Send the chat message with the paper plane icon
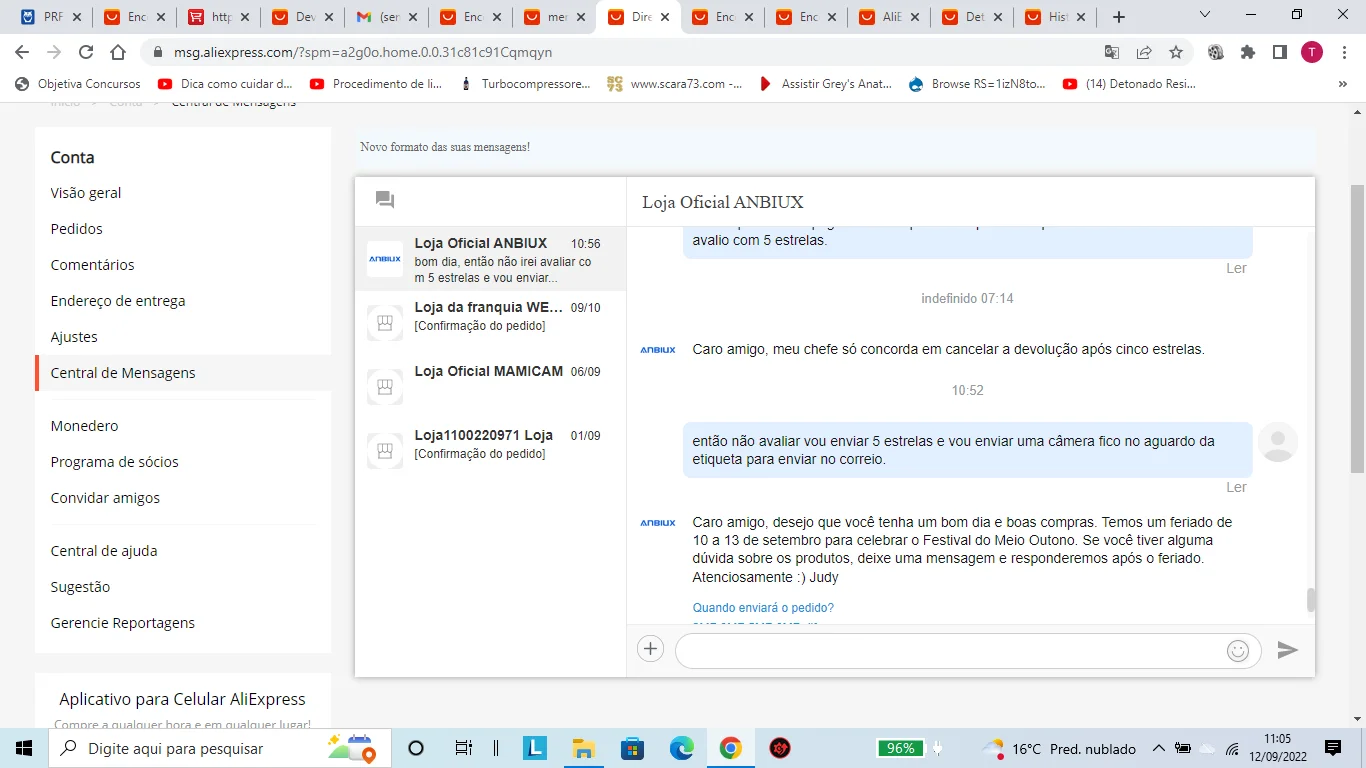 [1288, 650]
